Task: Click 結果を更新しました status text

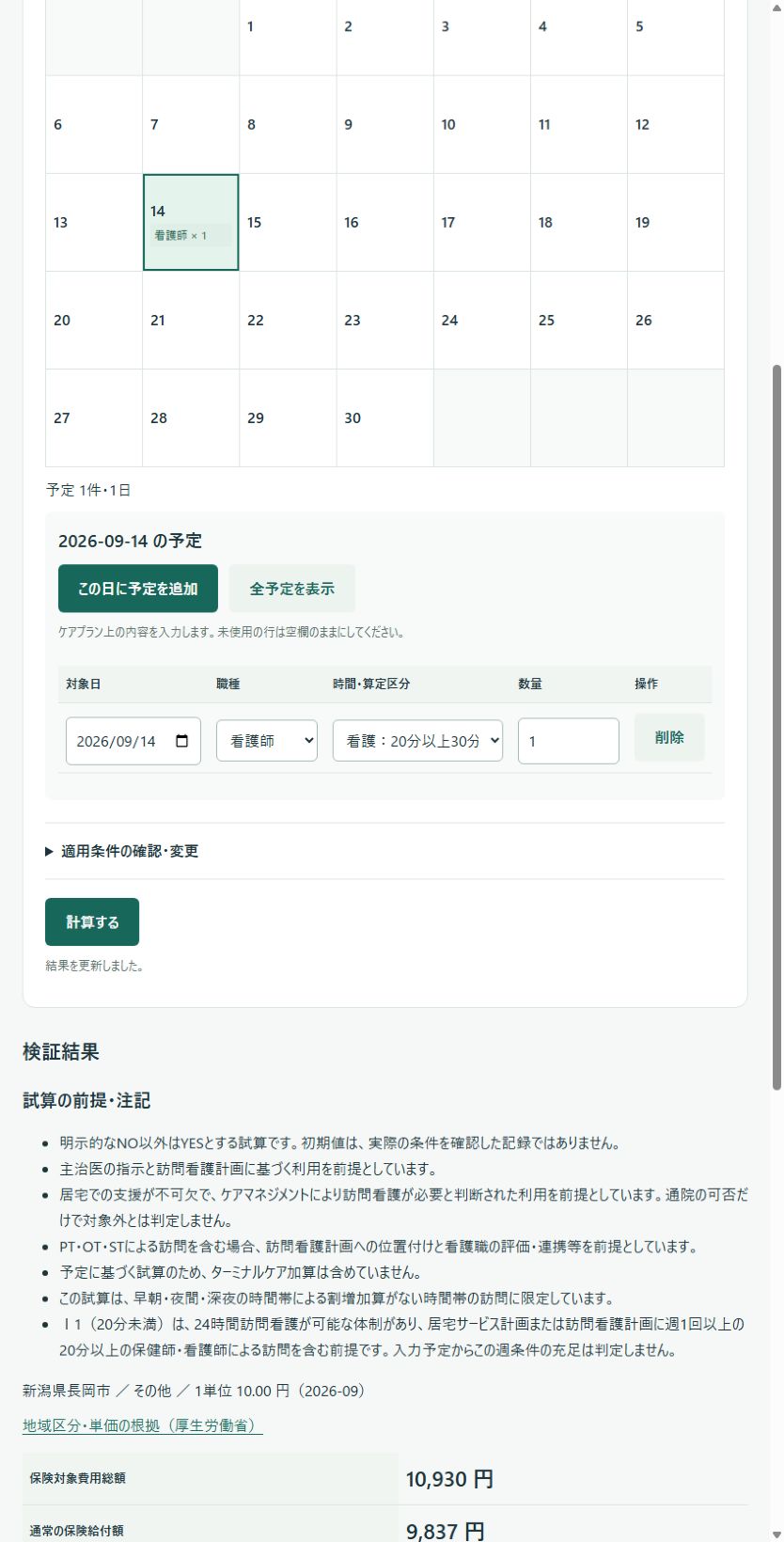Action: [94, 966]
